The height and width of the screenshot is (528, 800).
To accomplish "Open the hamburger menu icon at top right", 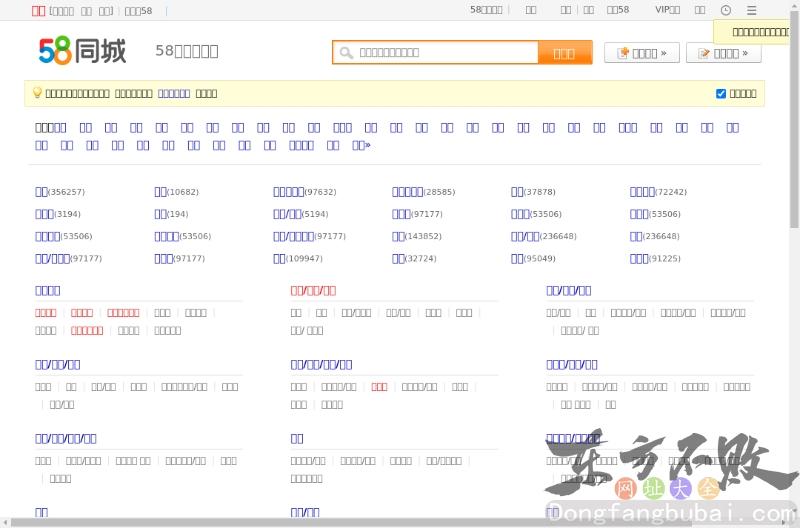I will point(752,10).
